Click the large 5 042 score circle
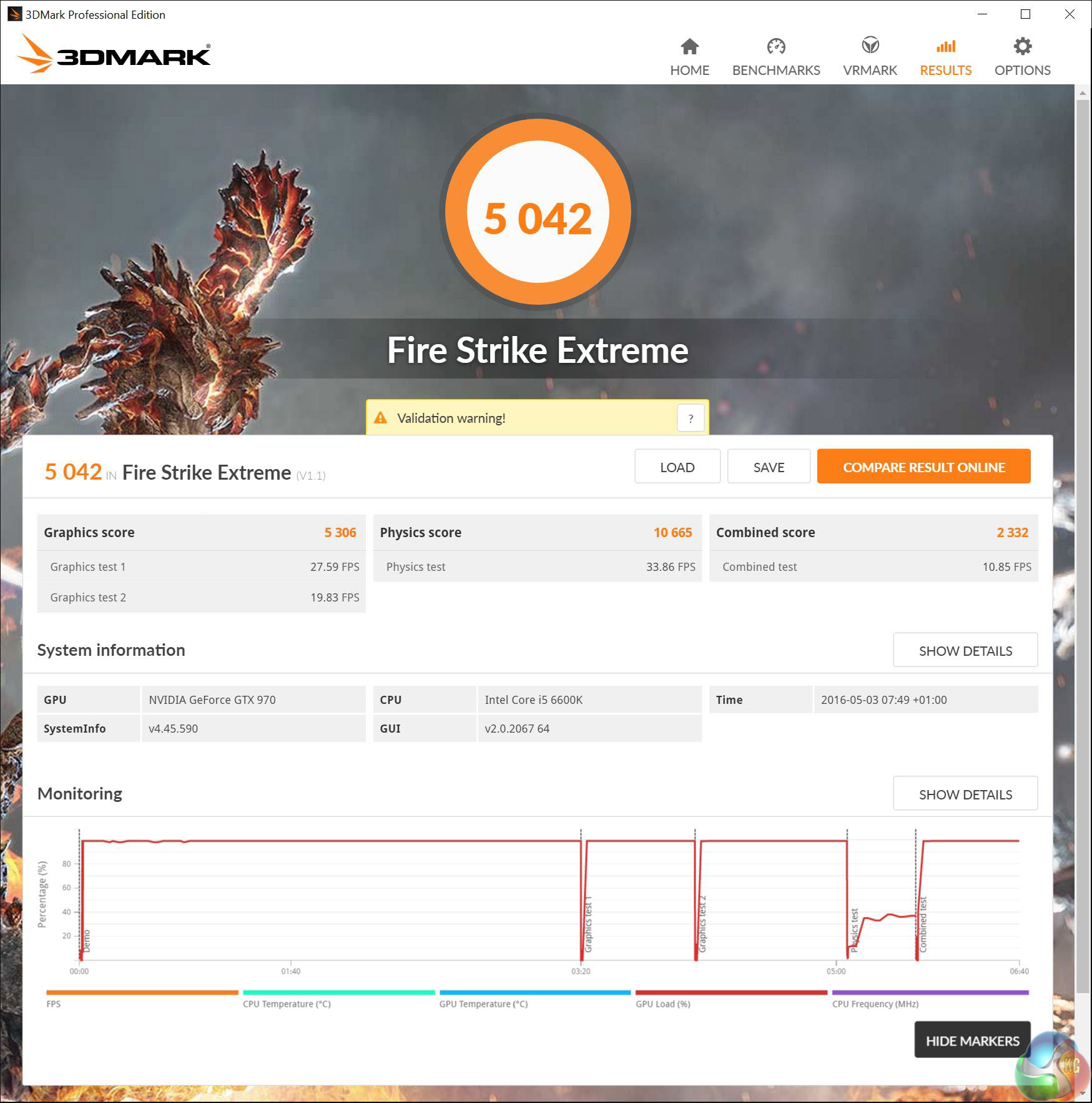This screenshot has width=1092, height=1103. [538, 212]
